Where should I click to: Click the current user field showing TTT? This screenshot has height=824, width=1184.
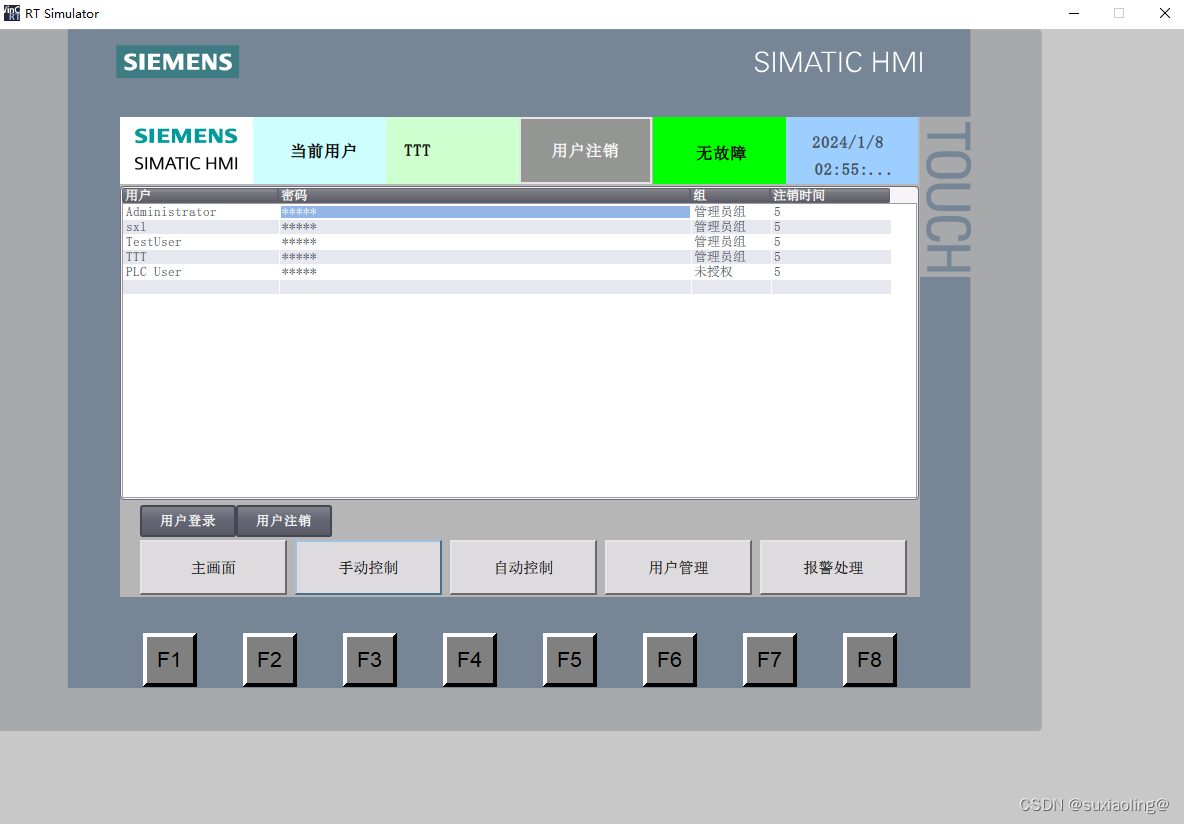[453, 150]
